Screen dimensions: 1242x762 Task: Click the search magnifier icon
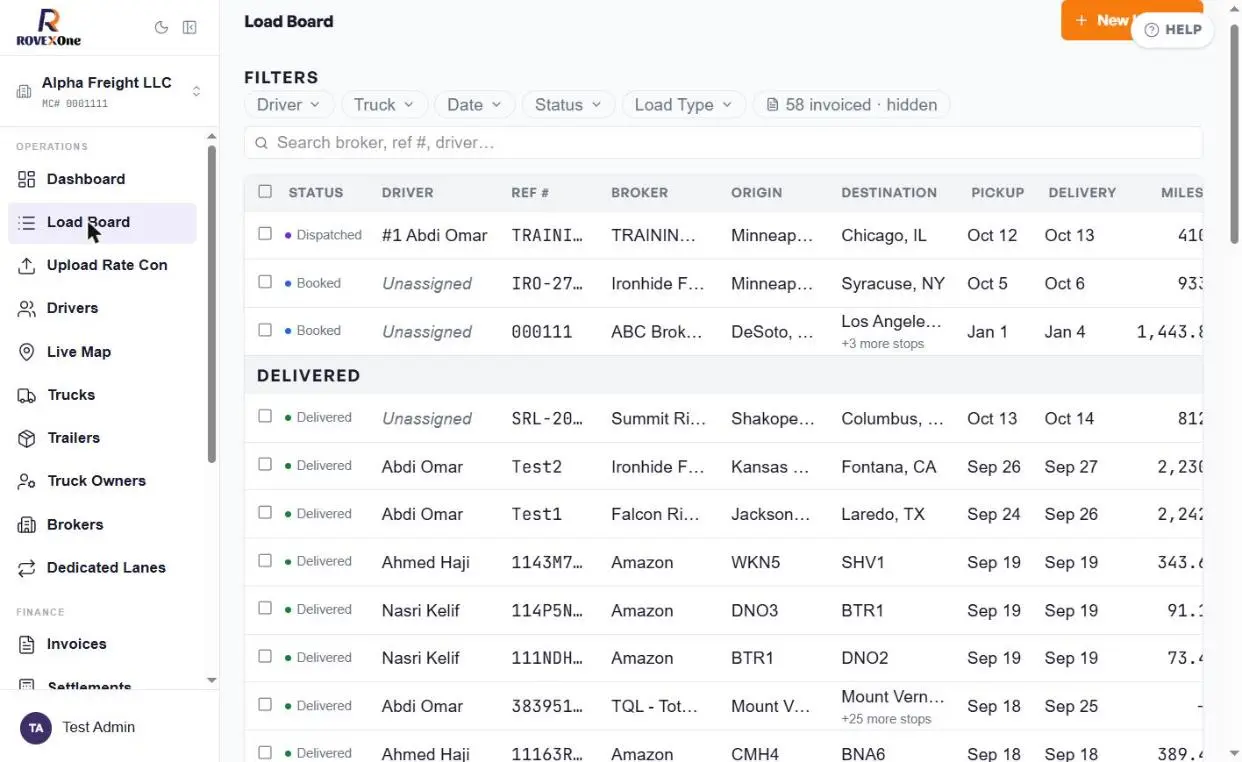pos(261,143)
